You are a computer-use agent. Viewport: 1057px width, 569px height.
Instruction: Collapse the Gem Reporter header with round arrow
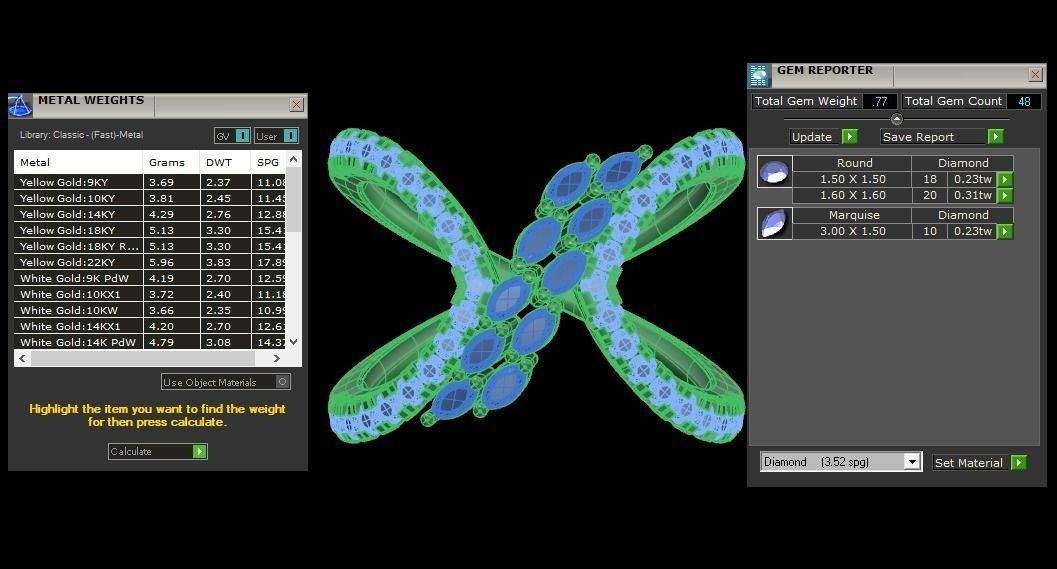(x=897, y=119)
